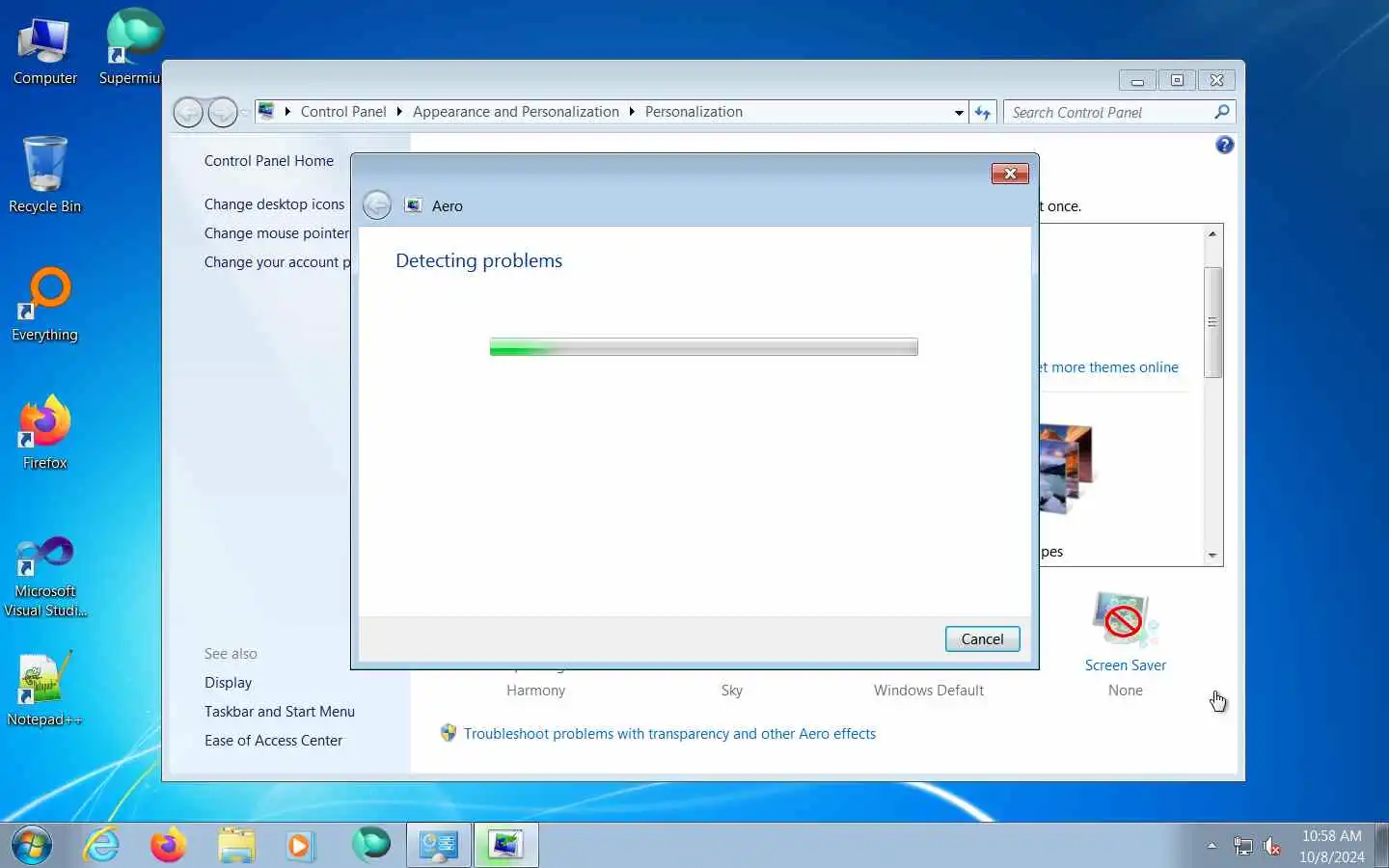Expand arrow after Appearance and Personalization breadcrumb

coord(632,112)
